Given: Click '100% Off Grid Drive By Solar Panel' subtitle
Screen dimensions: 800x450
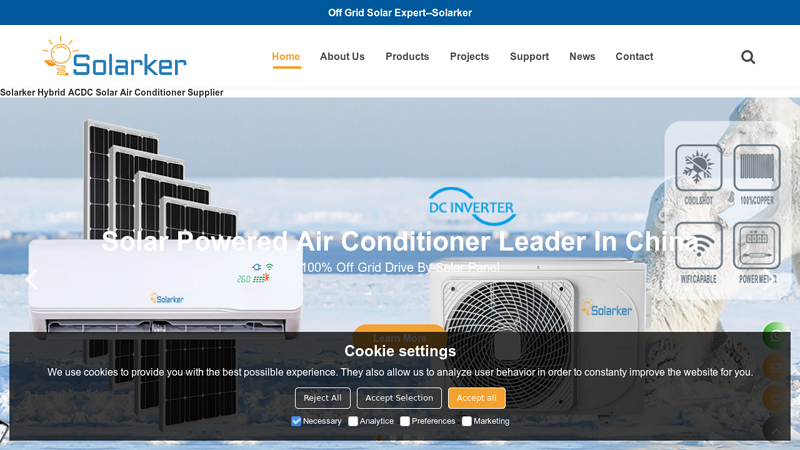Looking at the screenshot, I should click(x=400, y=267).
